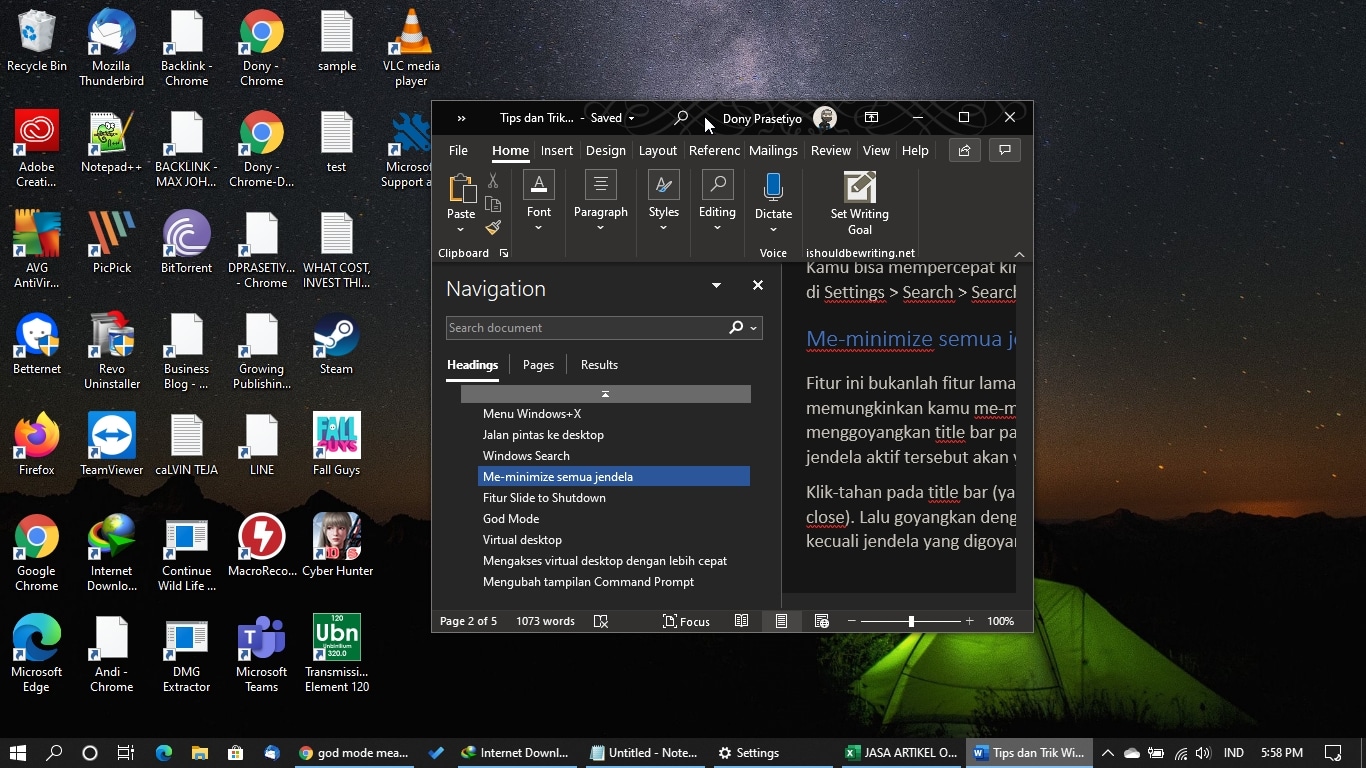Collapse the ribbon with the chevron
Image resolution: width=1366 pixels, height=768 pixels.
point(1019,254)
